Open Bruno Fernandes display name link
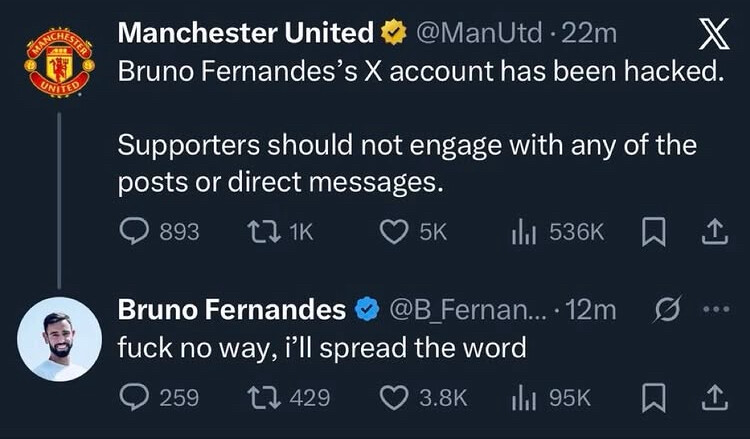Screen dimensions: 750x439 [232, 310]
